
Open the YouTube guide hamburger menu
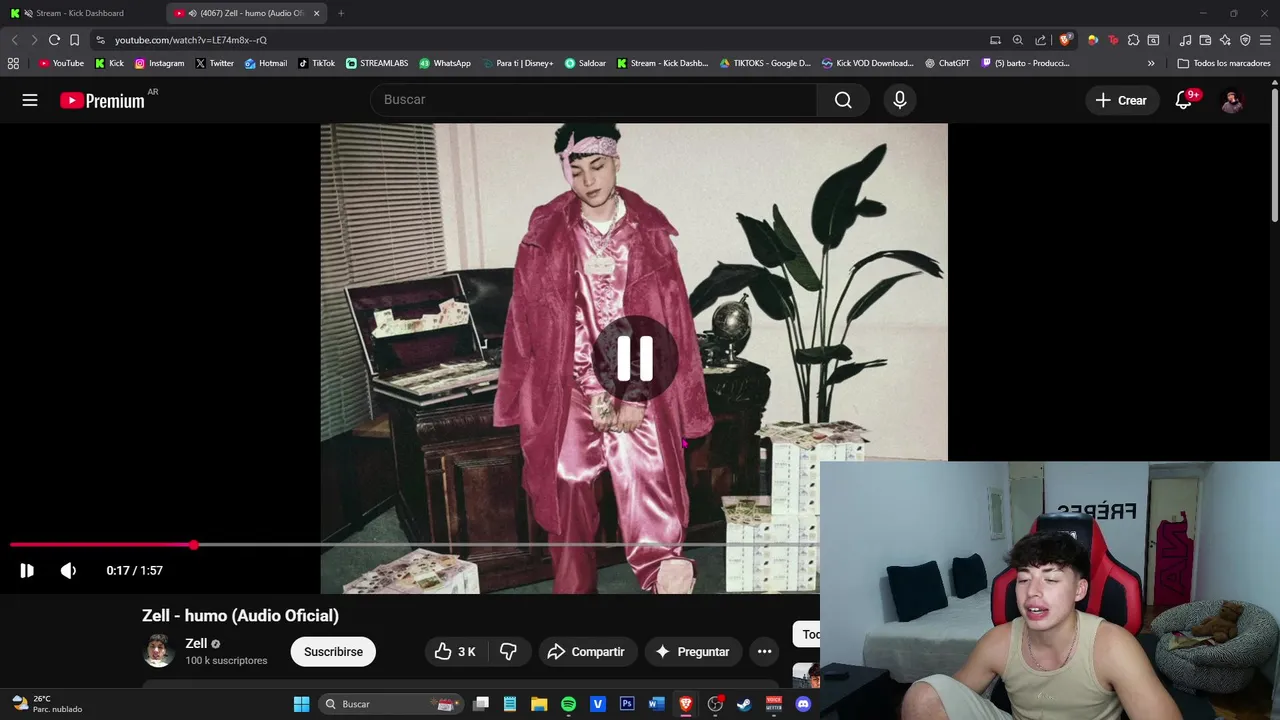30,100
